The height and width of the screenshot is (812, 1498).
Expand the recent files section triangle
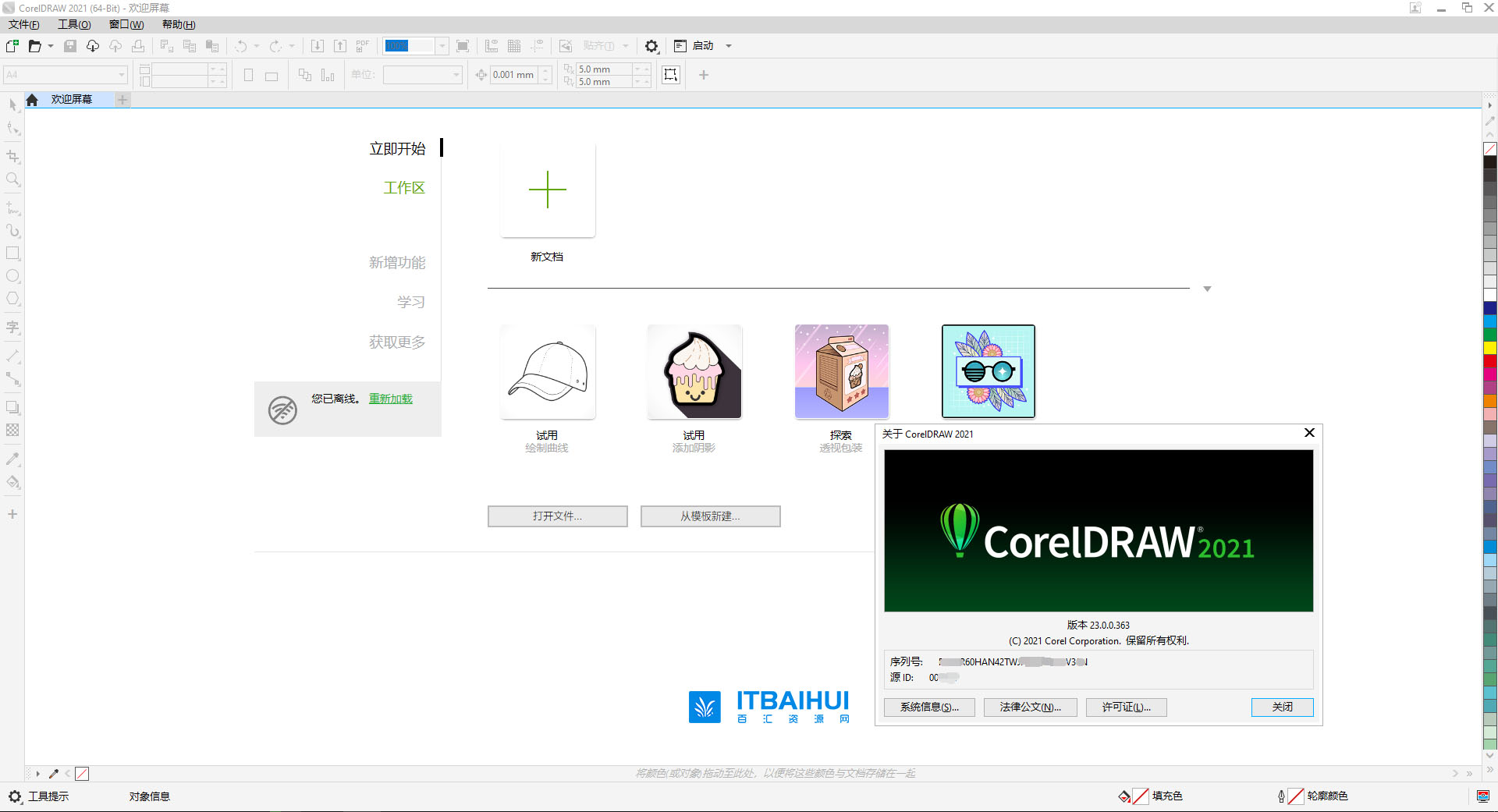[x=1207, y=289]
